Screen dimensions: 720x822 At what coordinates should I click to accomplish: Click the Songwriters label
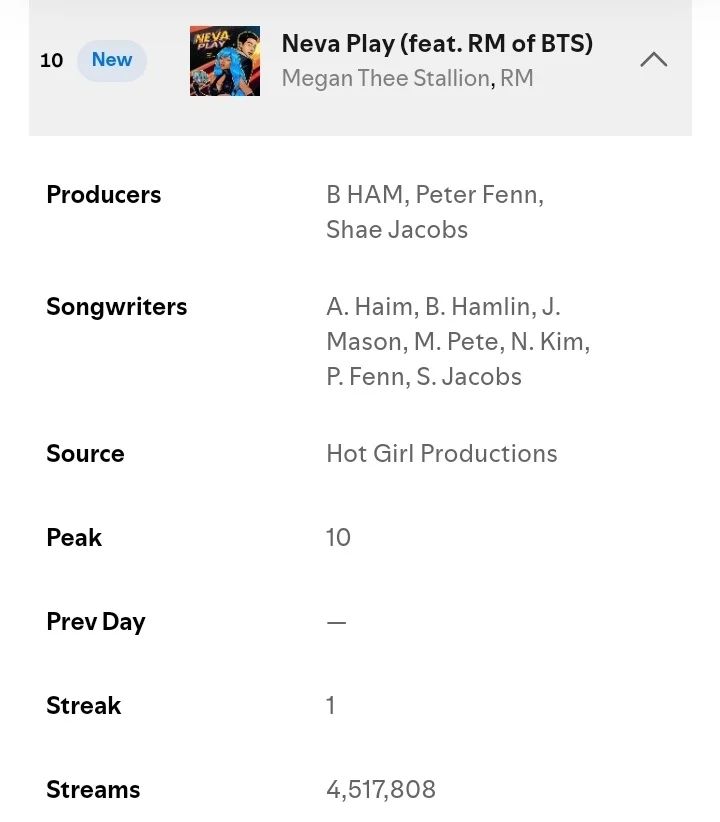pyautogui.click(x=116, y=307)
